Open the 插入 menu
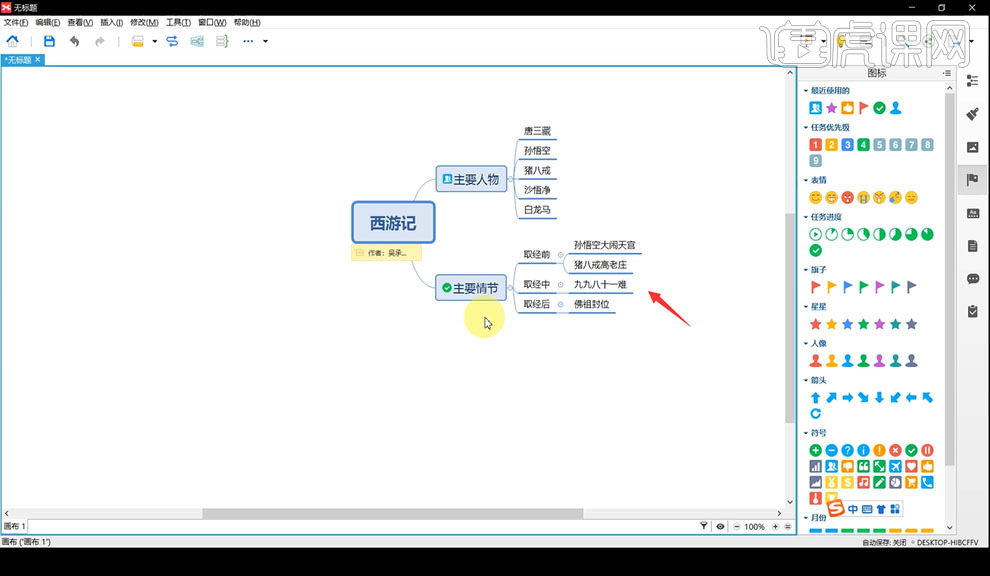This screenshot has height=576, width=990. [x=112, y=22]
